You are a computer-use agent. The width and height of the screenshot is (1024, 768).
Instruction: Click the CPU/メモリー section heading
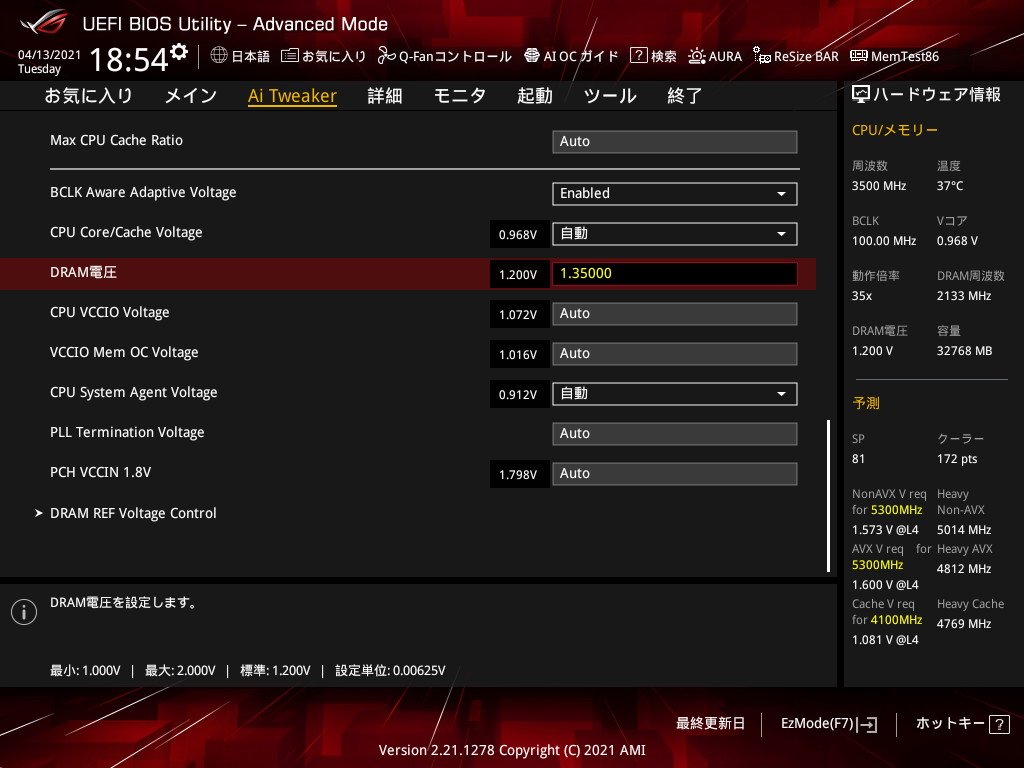pos(895,130)
